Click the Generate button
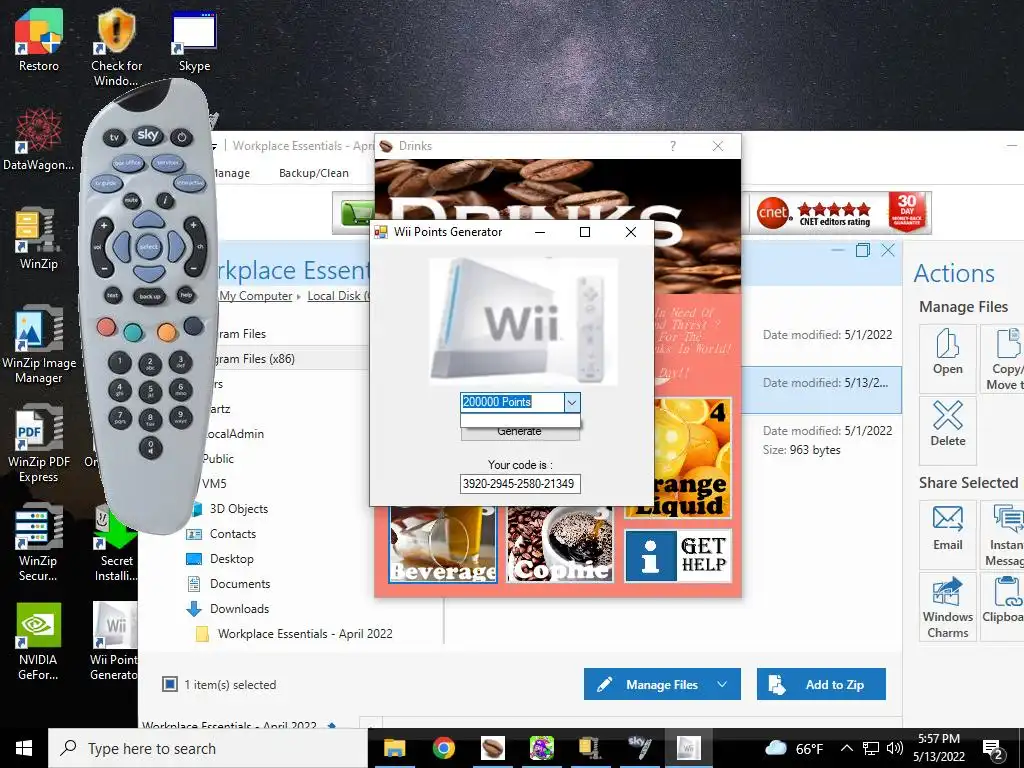Screen dimensions: 1024x768 [520, 432]
